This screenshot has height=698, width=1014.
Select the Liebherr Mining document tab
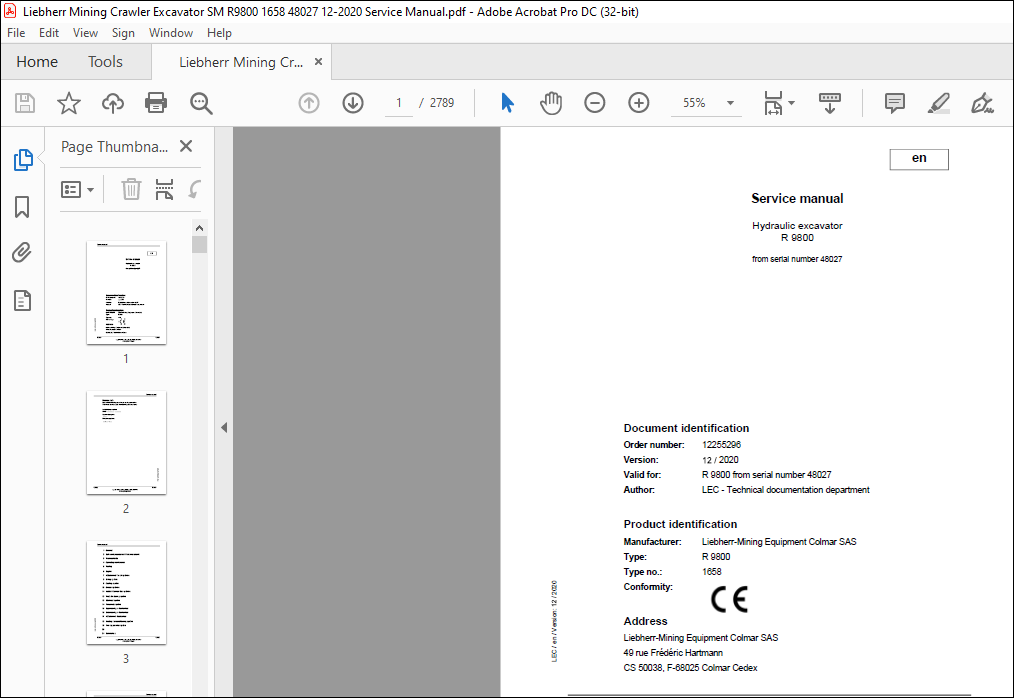pyautogui.click(x=241, y=62)
